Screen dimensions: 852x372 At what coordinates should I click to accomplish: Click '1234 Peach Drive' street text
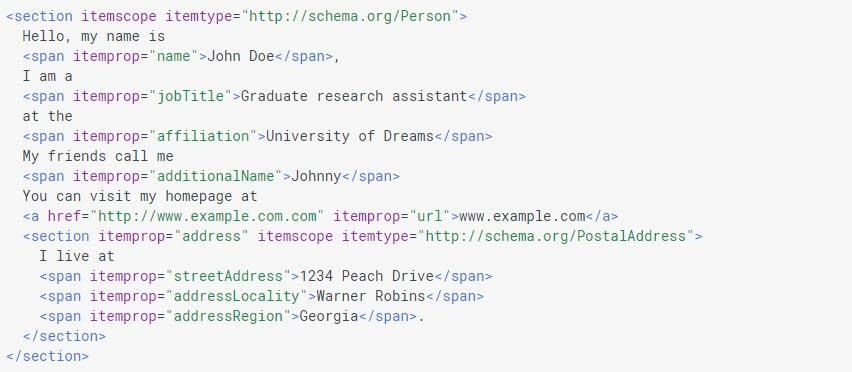click(x=367, y=276)
